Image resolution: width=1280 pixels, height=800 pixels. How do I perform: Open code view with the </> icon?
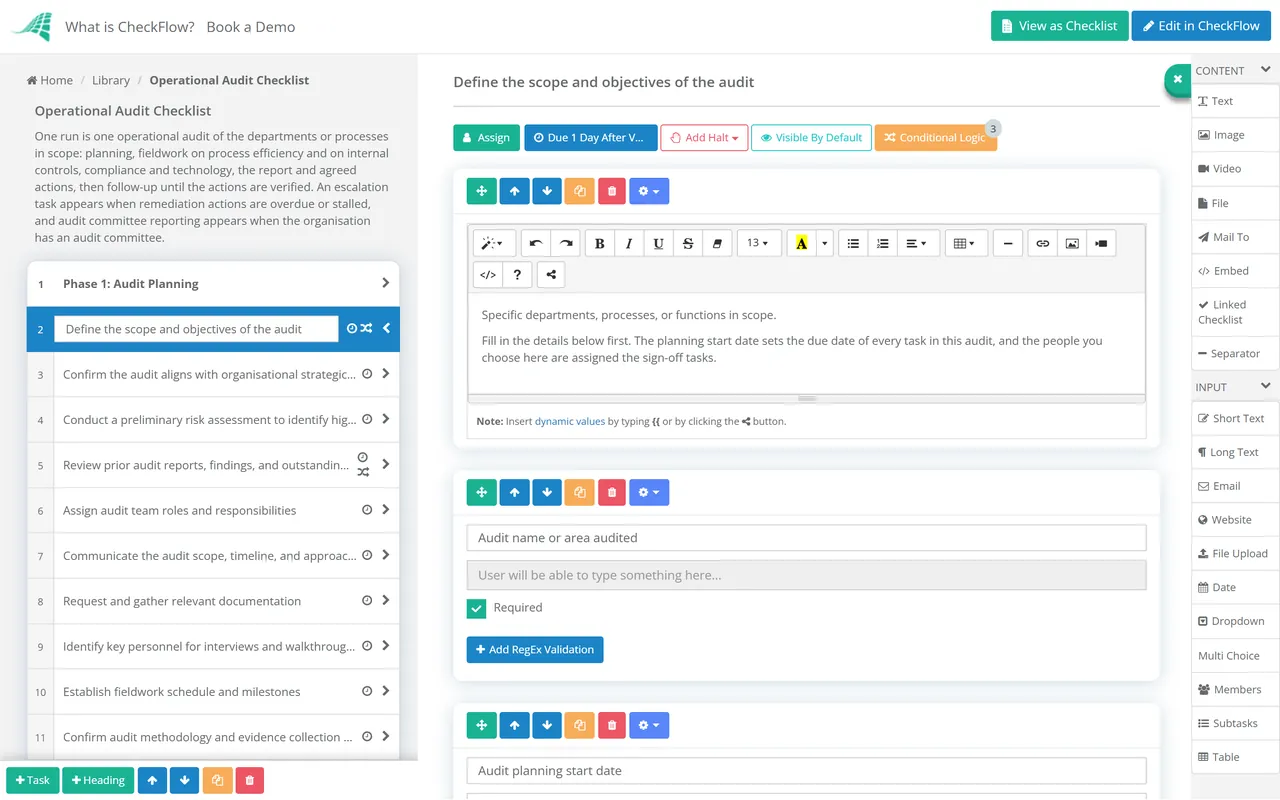488,274
